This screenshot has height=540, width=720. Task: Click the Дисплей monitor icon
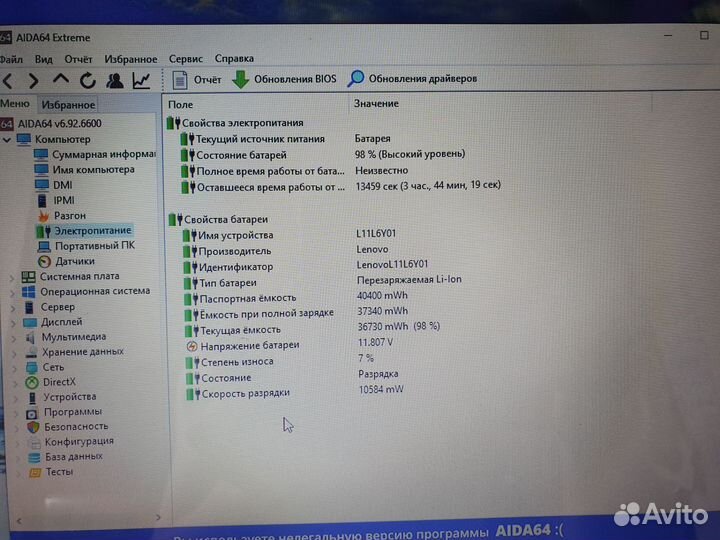pyautogui.click(x=30, y=322)
